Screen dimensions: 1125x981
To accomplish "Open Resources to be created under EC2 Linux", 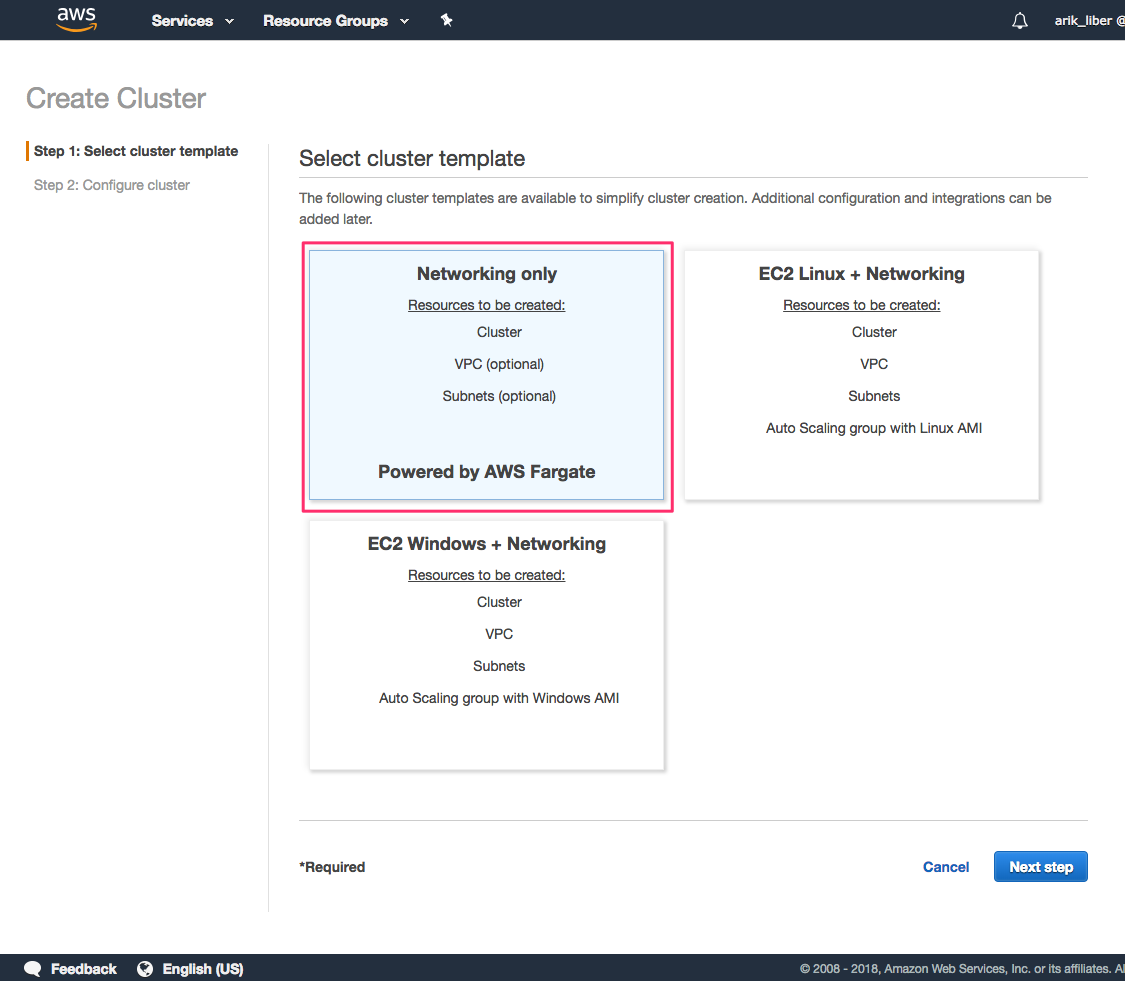I will point(861,304).
